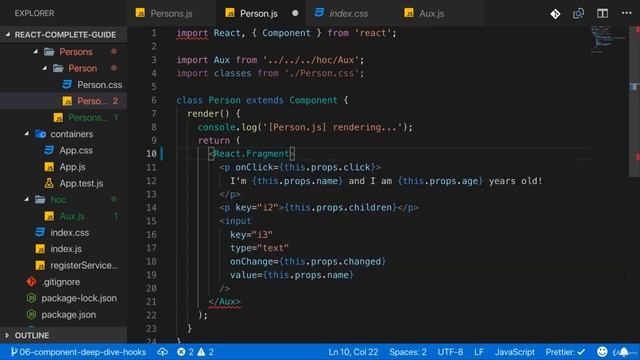The height and width of the screenshot is (360, 640).
Task: Open App.css in the explorer
Action: tap(63, 150)
